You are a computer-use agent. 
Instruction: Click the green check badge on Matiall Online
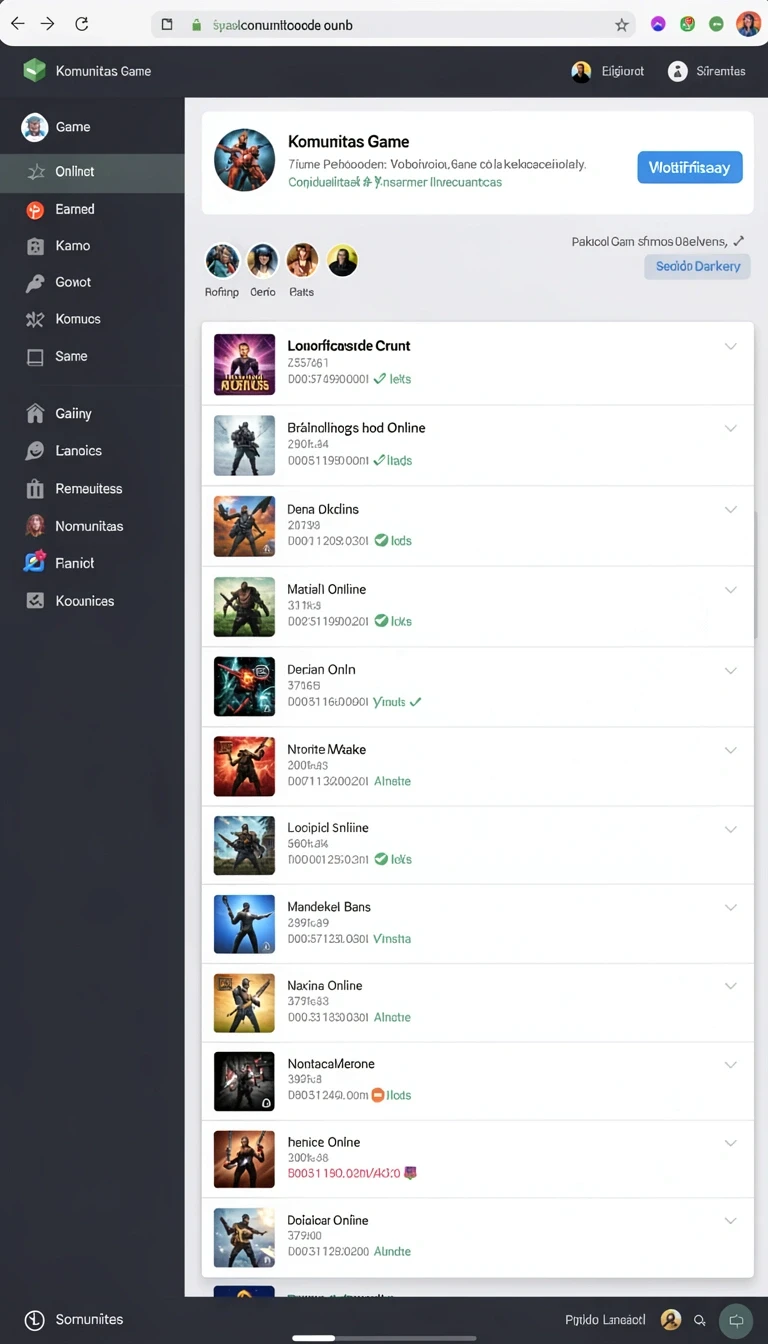click(381, 620)
